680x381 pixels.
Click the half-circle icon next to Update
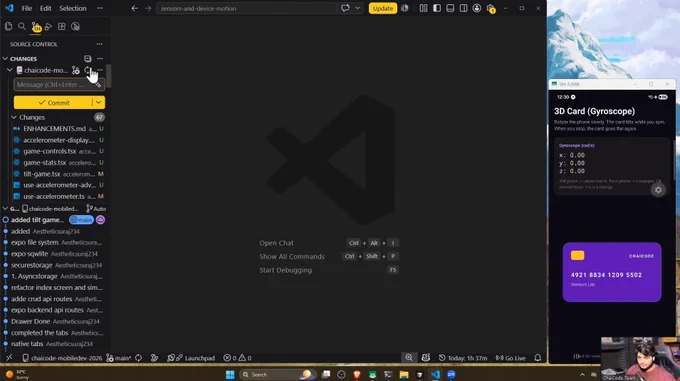[x=405, y=8]
